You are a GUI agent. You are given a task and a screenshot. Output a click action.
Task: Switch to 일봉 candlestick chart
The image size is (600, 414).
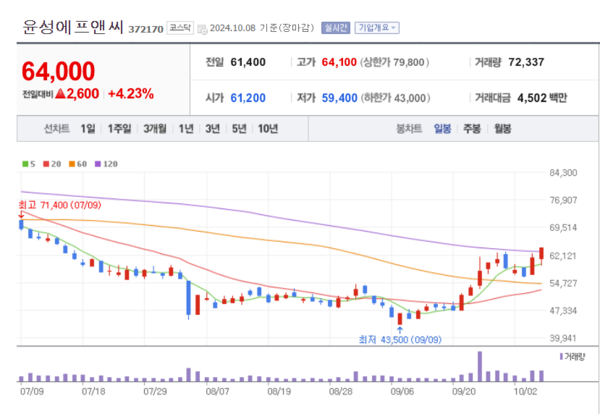[442, 129]
